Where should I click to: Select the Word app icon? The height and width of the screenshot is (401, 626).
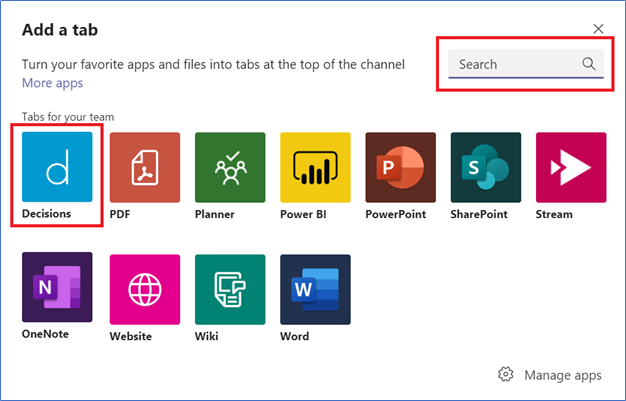(315, 290)
